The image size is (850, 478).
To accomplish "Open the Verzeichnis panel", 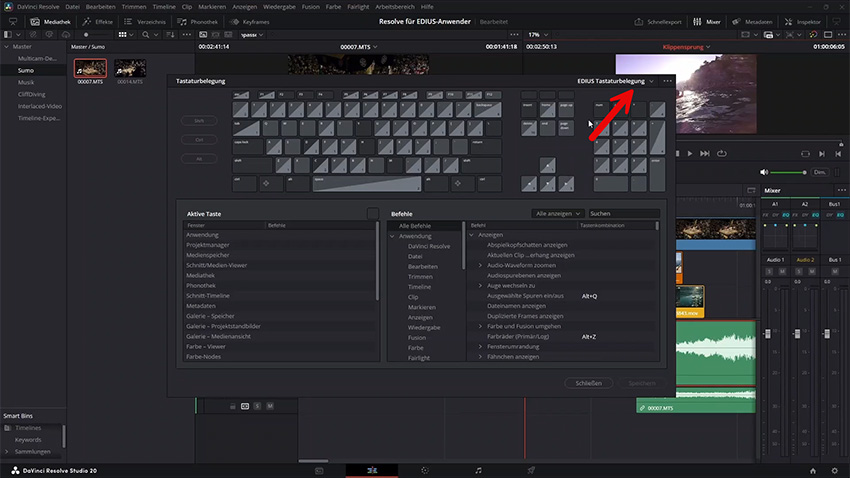I will 145,22.
